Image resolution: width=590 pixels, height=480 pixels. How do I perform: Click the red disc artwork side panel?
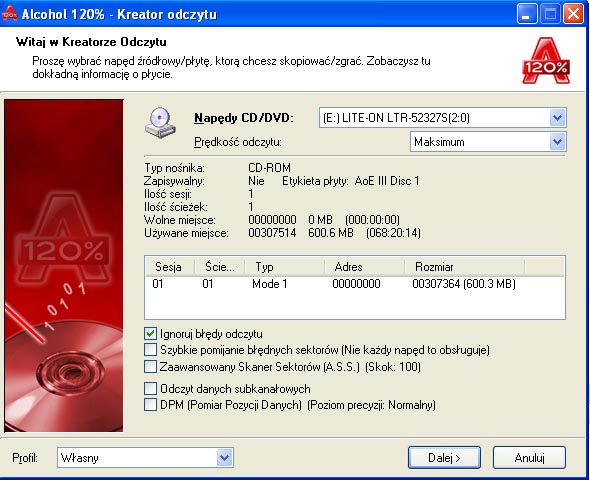tap(64, 266)
